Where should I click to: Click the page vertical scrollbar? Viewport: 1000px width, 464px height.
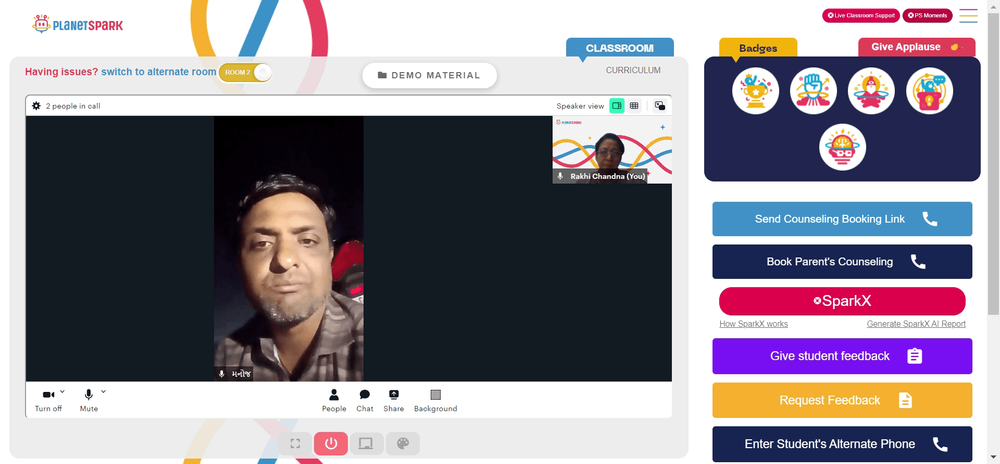click(994, 163)
